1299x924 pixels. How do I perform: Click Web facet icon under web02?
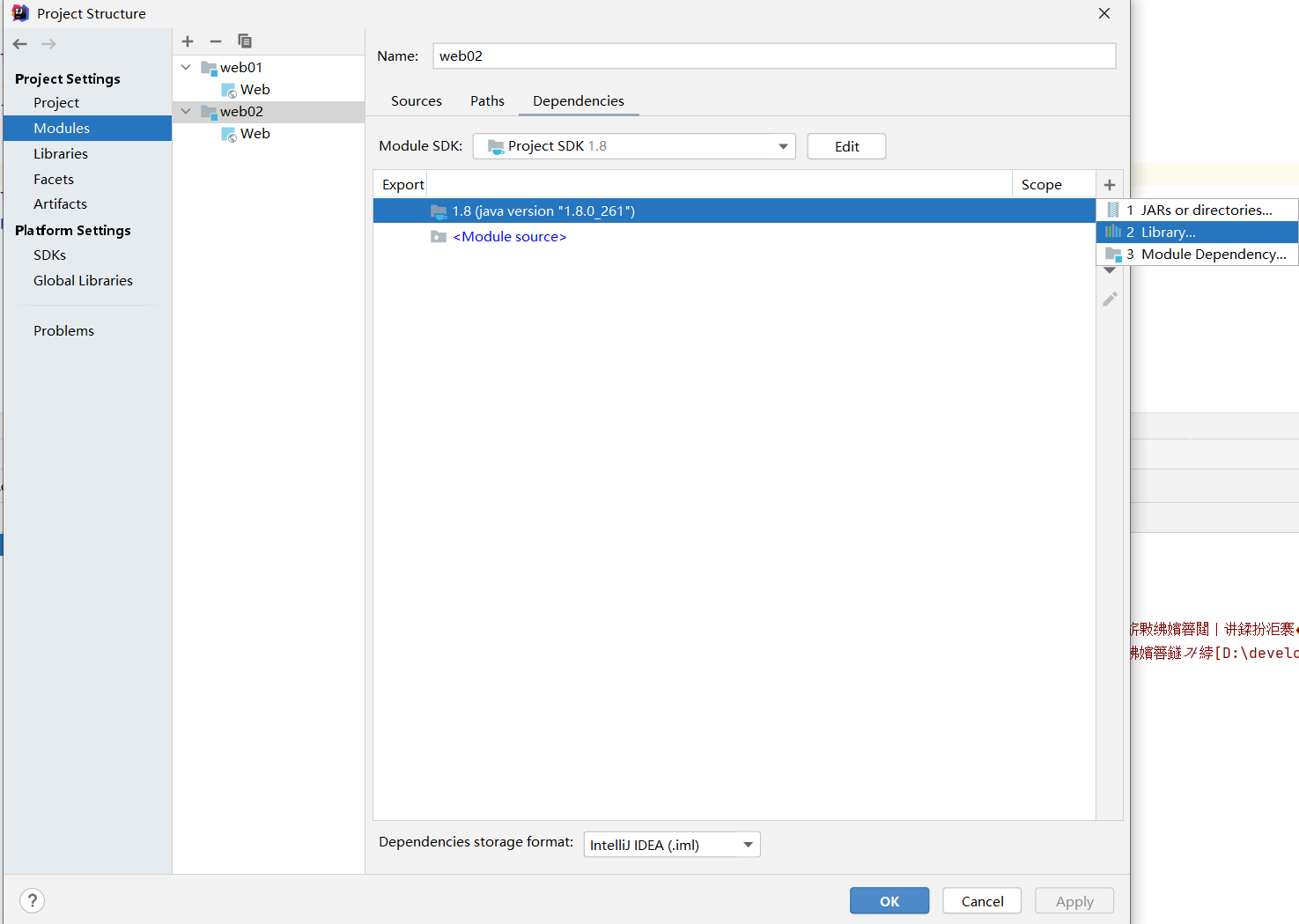229,134
